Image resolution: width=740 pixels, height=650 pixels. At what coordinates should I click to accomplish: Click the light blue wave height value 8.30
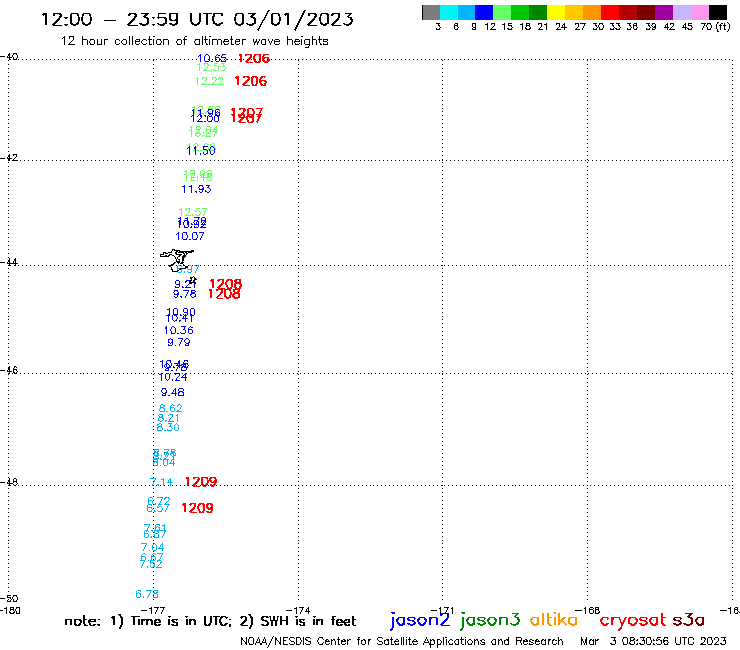[x=168, y=428]
